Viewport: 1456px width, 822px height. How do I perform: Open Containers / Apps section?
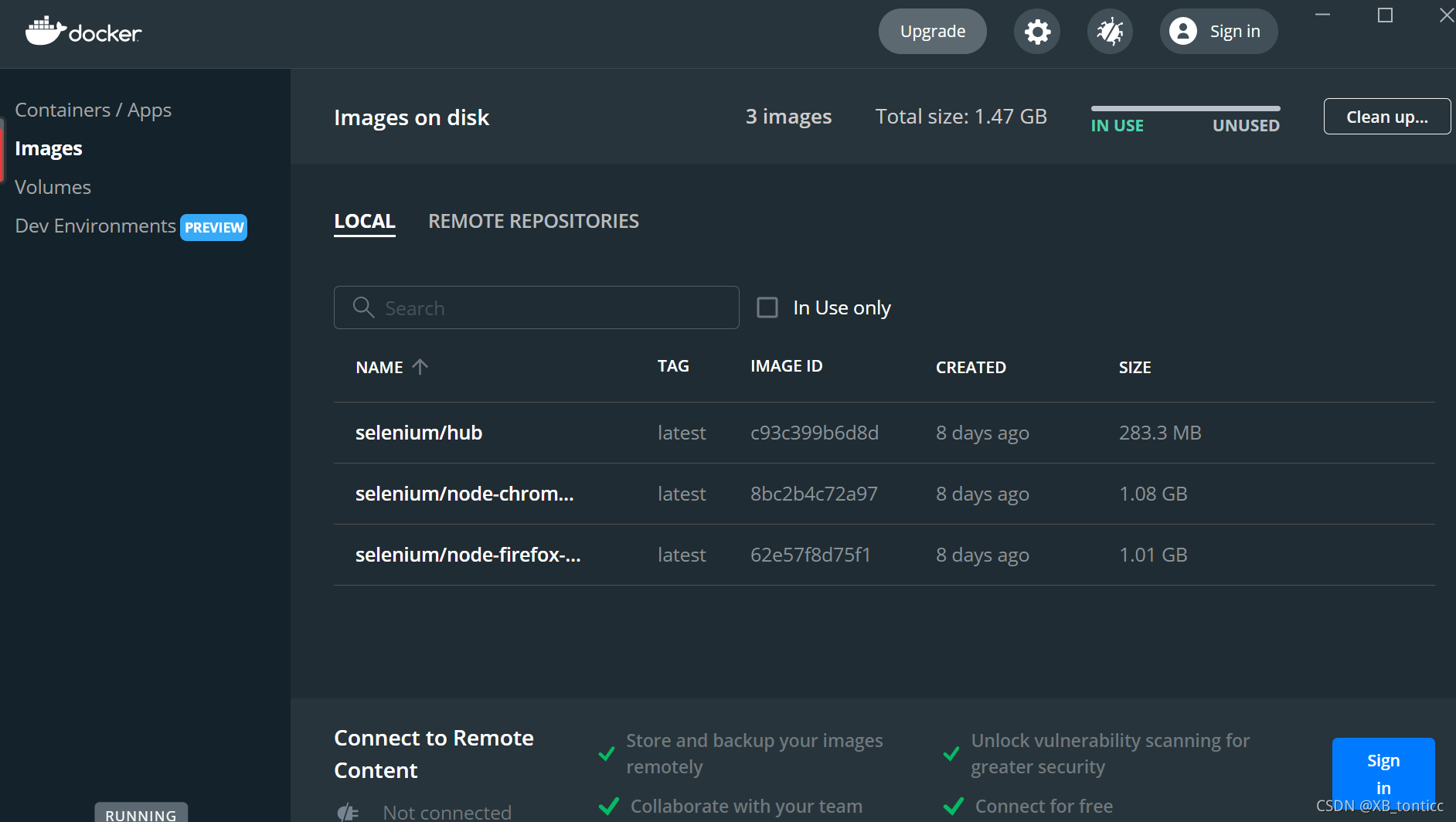94,110
